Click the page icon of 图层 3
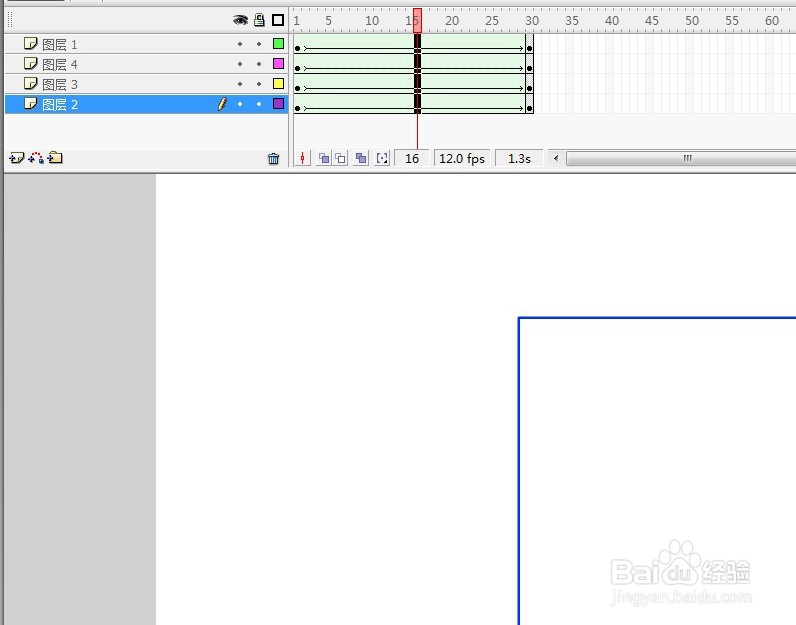This screenshot has height=625, width=796. click(31, 83)
